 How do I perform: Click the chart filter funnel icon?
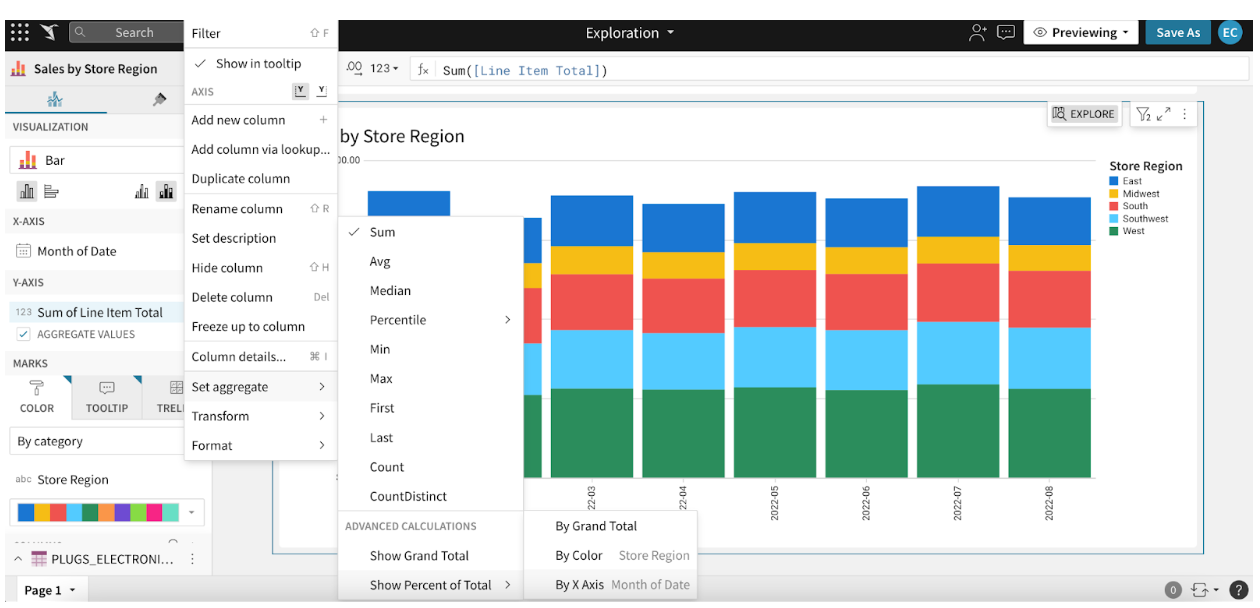1144,114
